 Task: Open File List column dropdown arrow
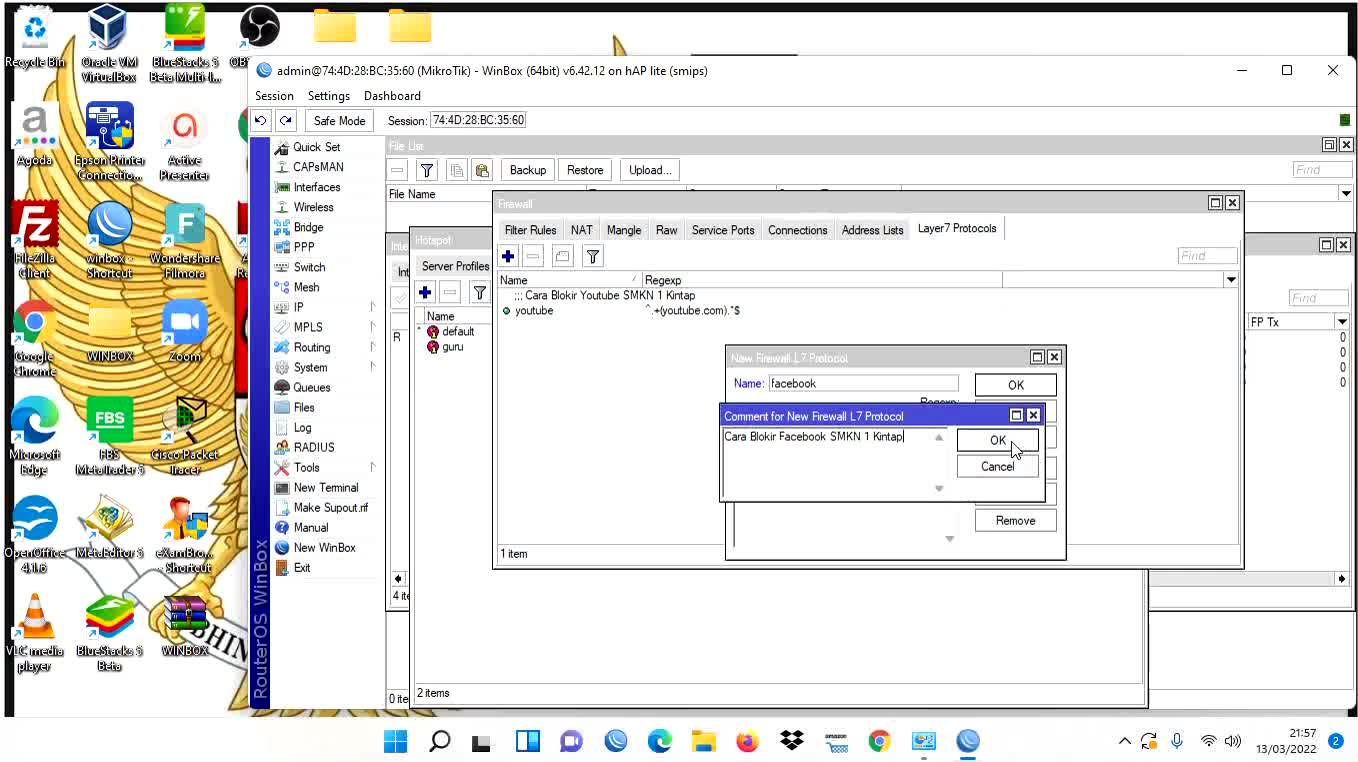[x=1346, y=194]
